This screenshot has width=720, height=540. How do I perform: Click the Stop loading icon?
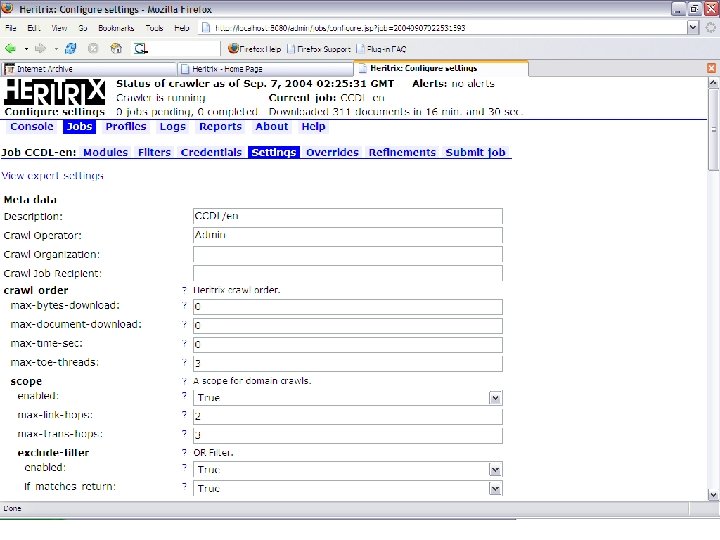point(93,48)
